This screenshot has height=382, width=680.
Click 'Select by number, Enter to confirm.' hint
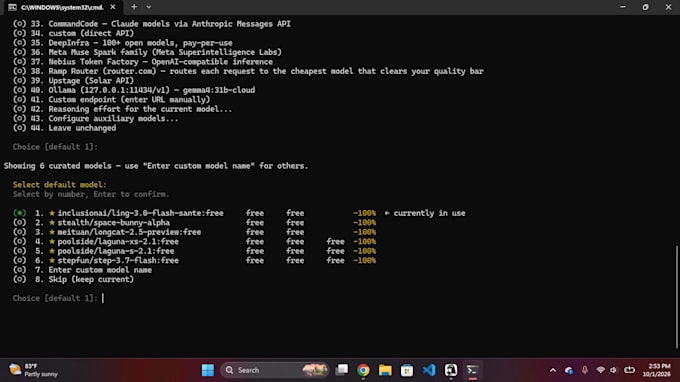pyautogui.click(x=91, y=194)
